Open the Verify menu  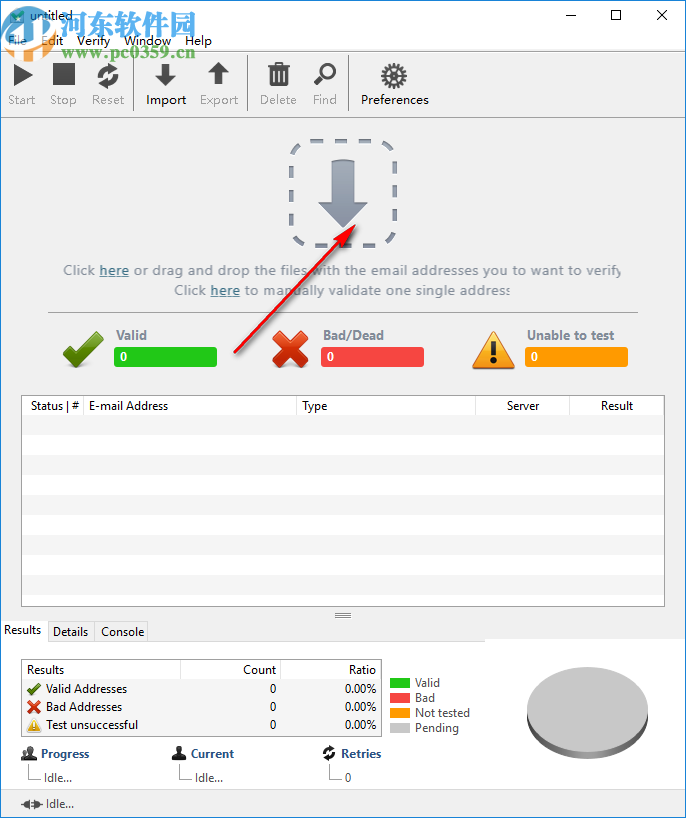(x=93, y=41)
